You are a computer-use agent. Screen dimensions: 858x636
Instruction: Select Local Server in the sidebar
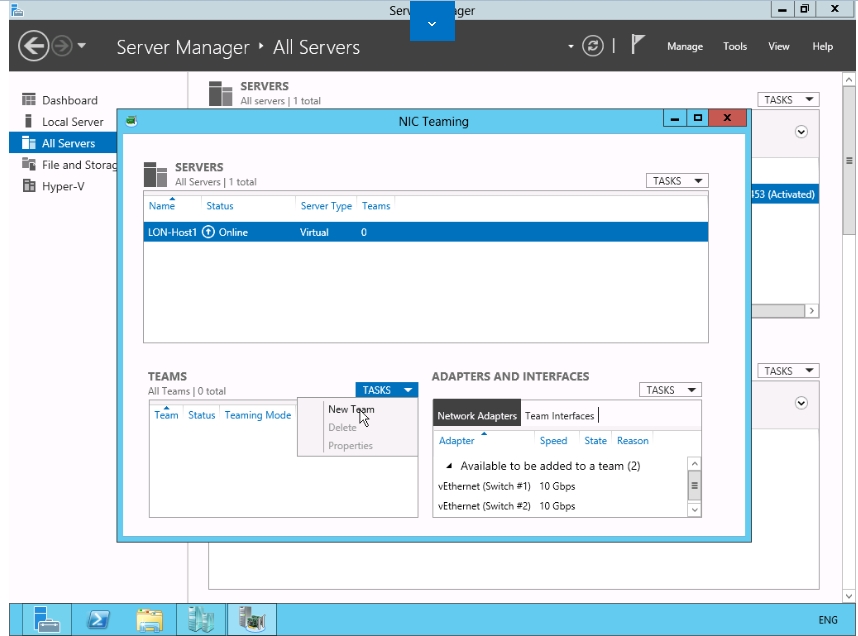[x=72, y=122]
